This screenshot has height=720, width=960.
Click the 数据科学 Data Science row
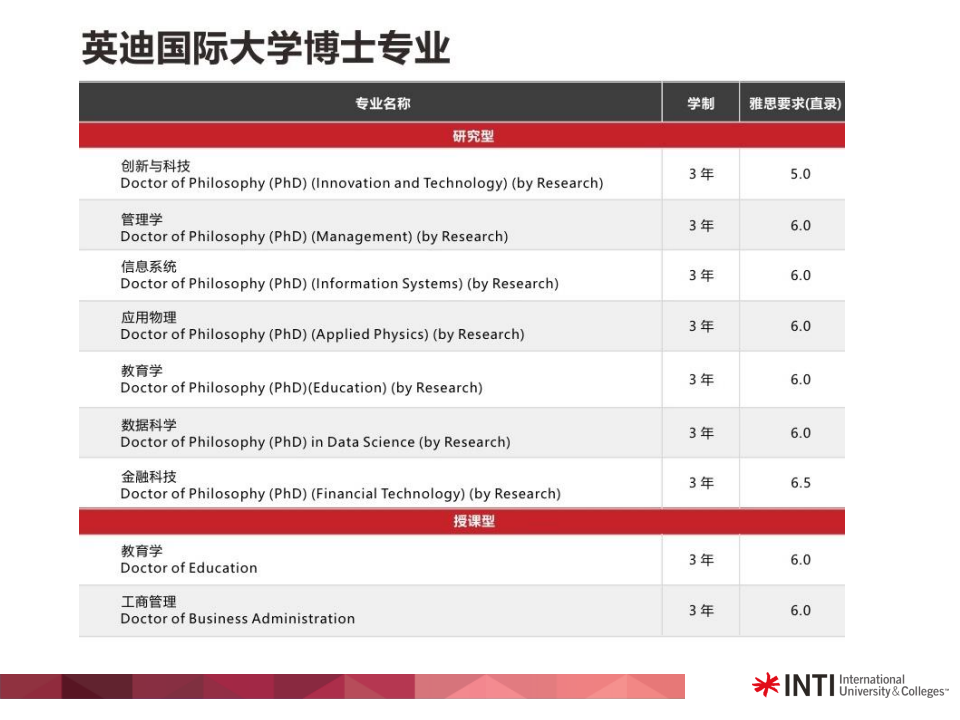coord(462,433)
